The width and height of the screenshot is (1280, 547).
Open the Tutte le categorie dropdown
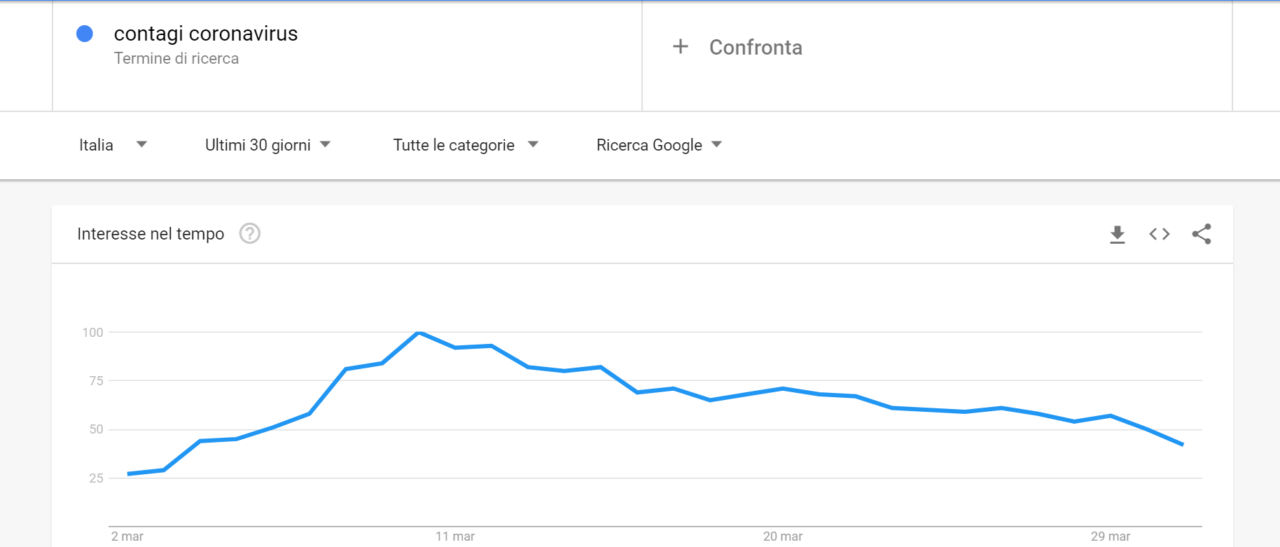[466, 145]
